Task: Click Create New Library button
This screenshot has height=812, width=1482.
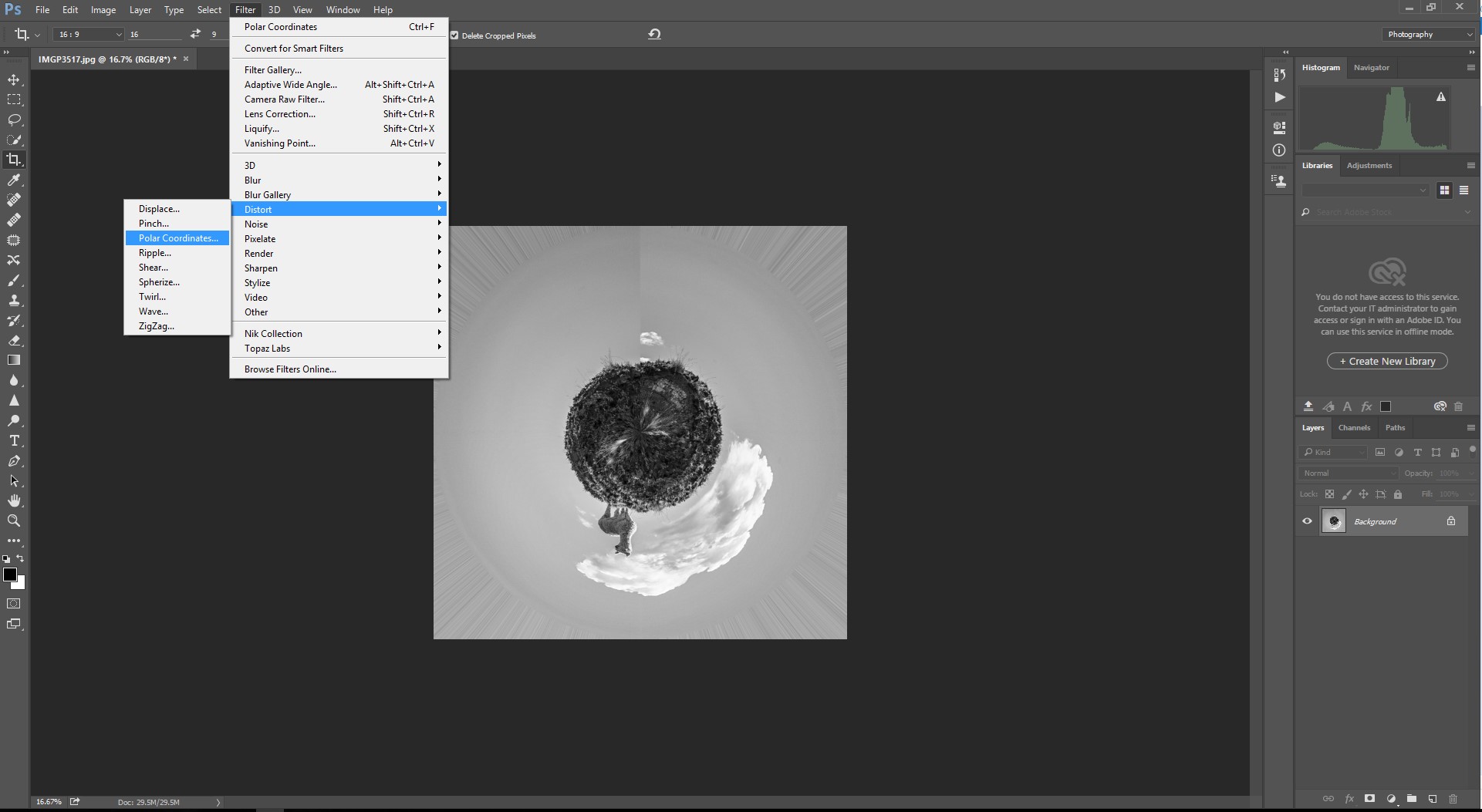Action: (1386, 362)
